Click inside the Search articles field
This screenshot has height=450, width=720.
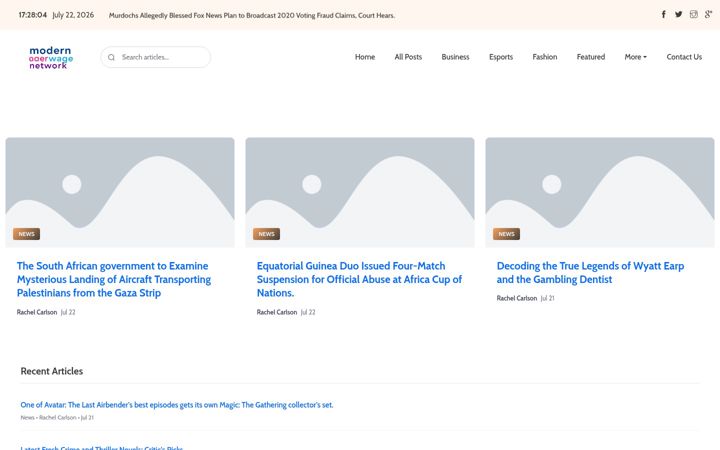tap(156, 57)
